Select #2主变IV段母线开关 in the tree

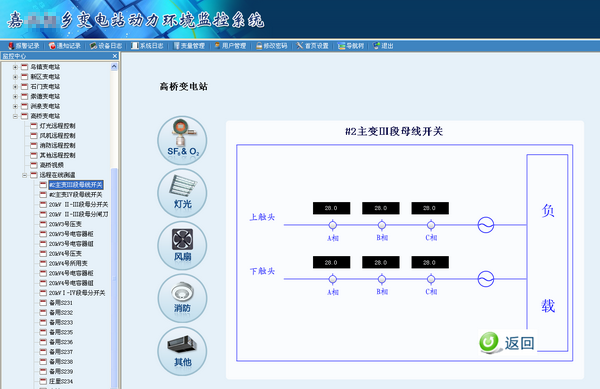point(75,195)
